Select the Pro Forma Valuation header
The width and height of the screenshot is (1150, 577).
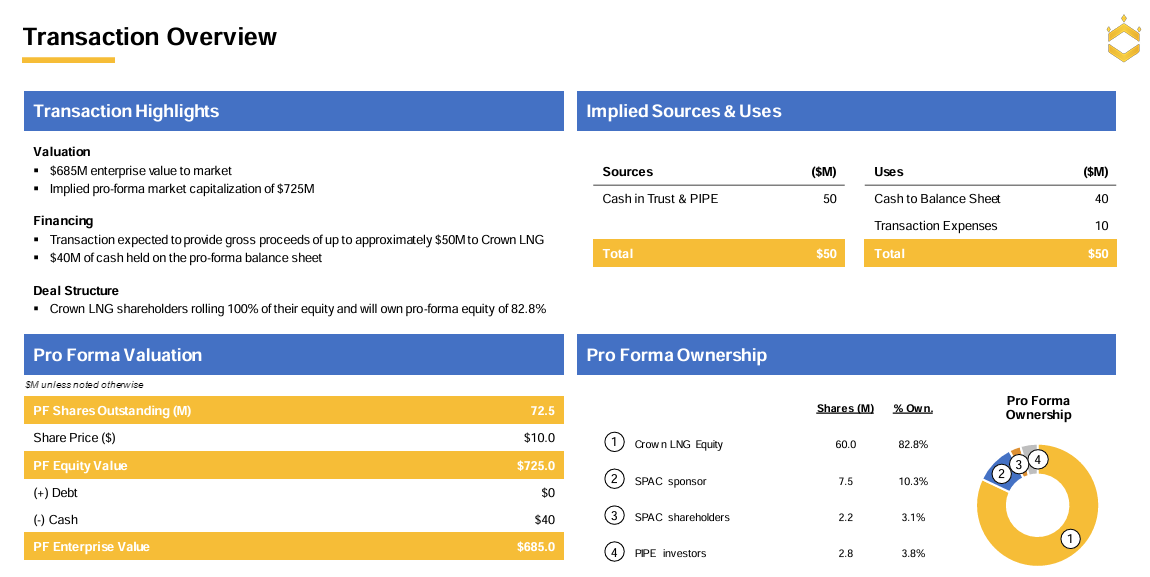click(x=293, y=355)
